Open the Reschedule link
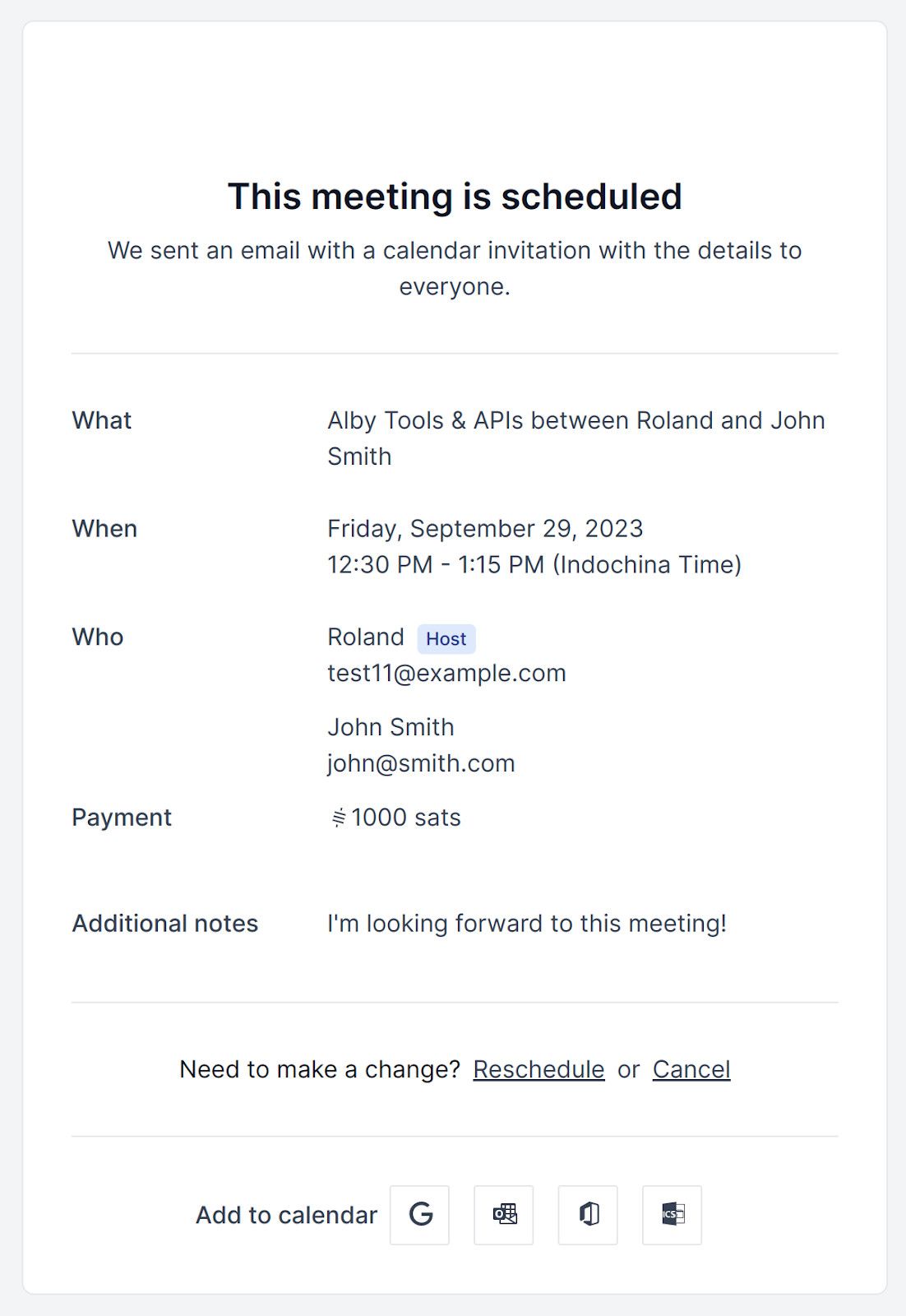906x1316 pixels. click(x=539, y=1069)
